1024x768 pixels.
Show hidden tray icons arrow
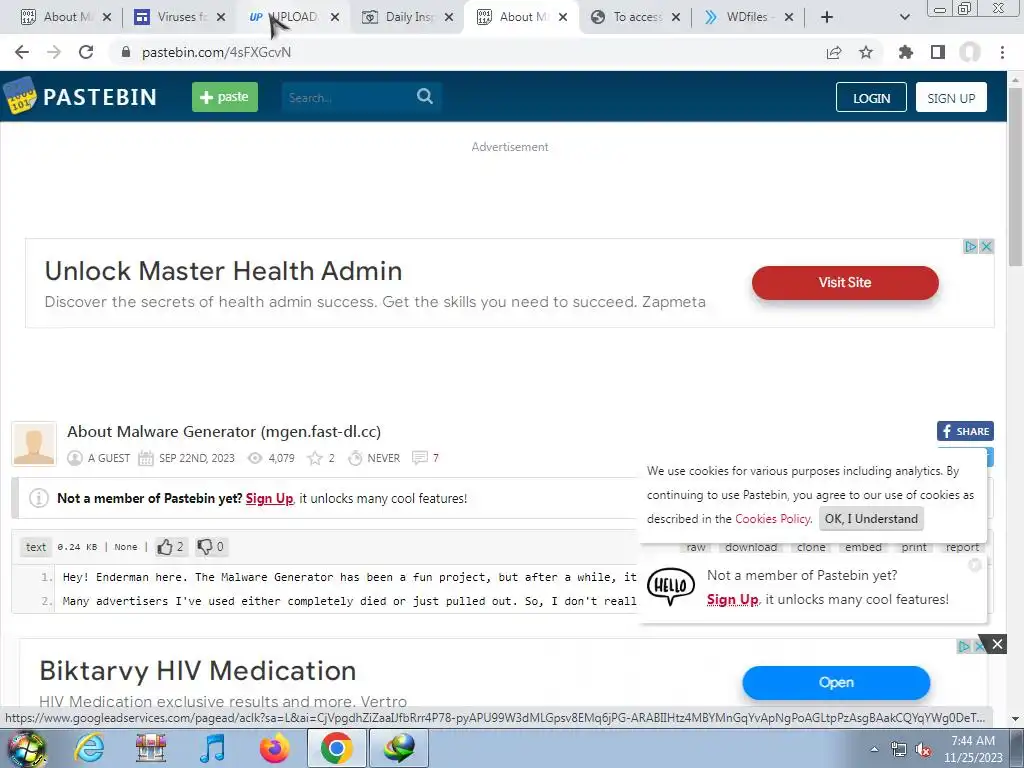(874, 750)
